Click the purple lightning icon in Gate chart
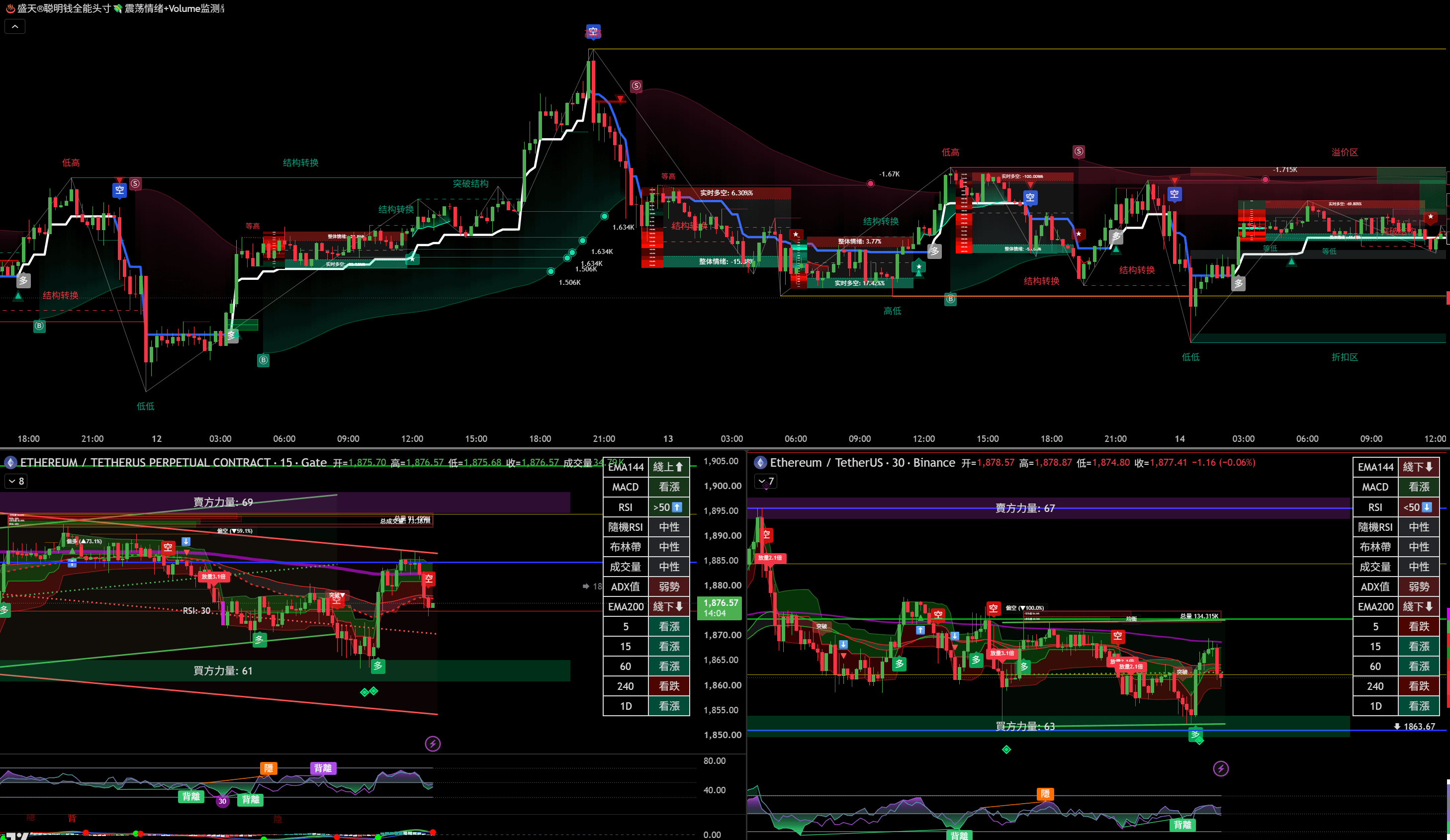This screenshot has height=840, width=1450. (433, 744)
